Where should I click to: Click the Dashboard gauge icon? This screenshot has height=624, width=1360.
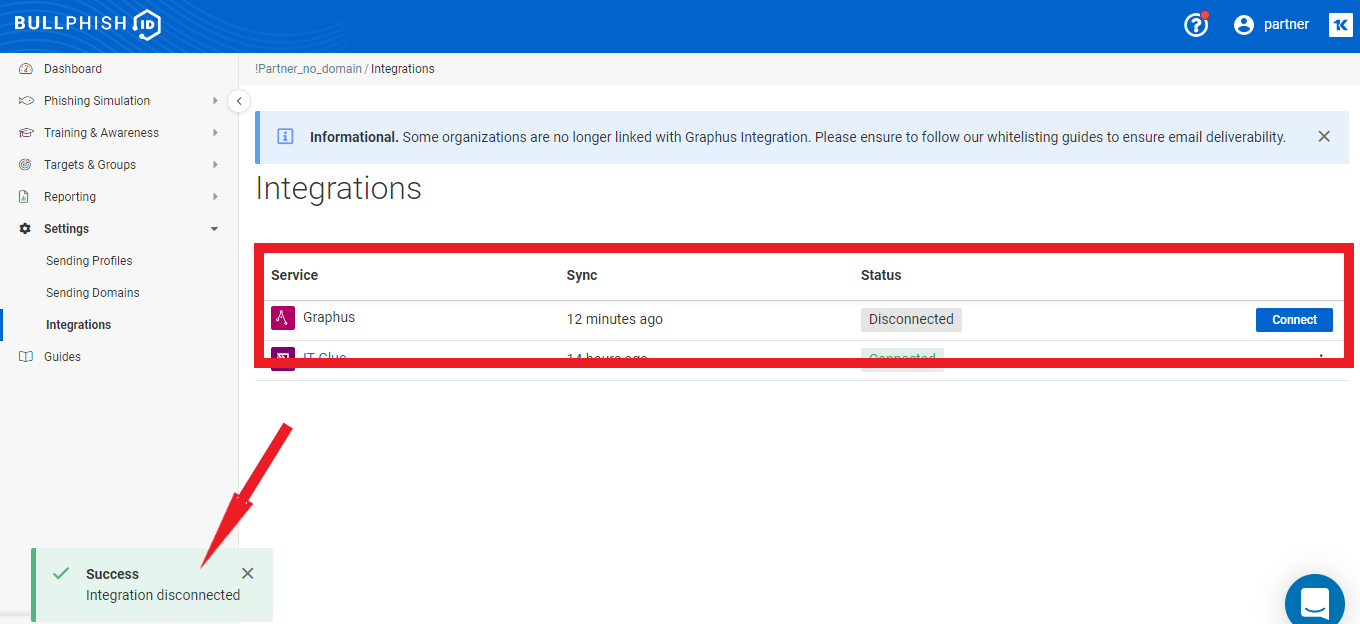pyautogui.click(x=26, y=69)
